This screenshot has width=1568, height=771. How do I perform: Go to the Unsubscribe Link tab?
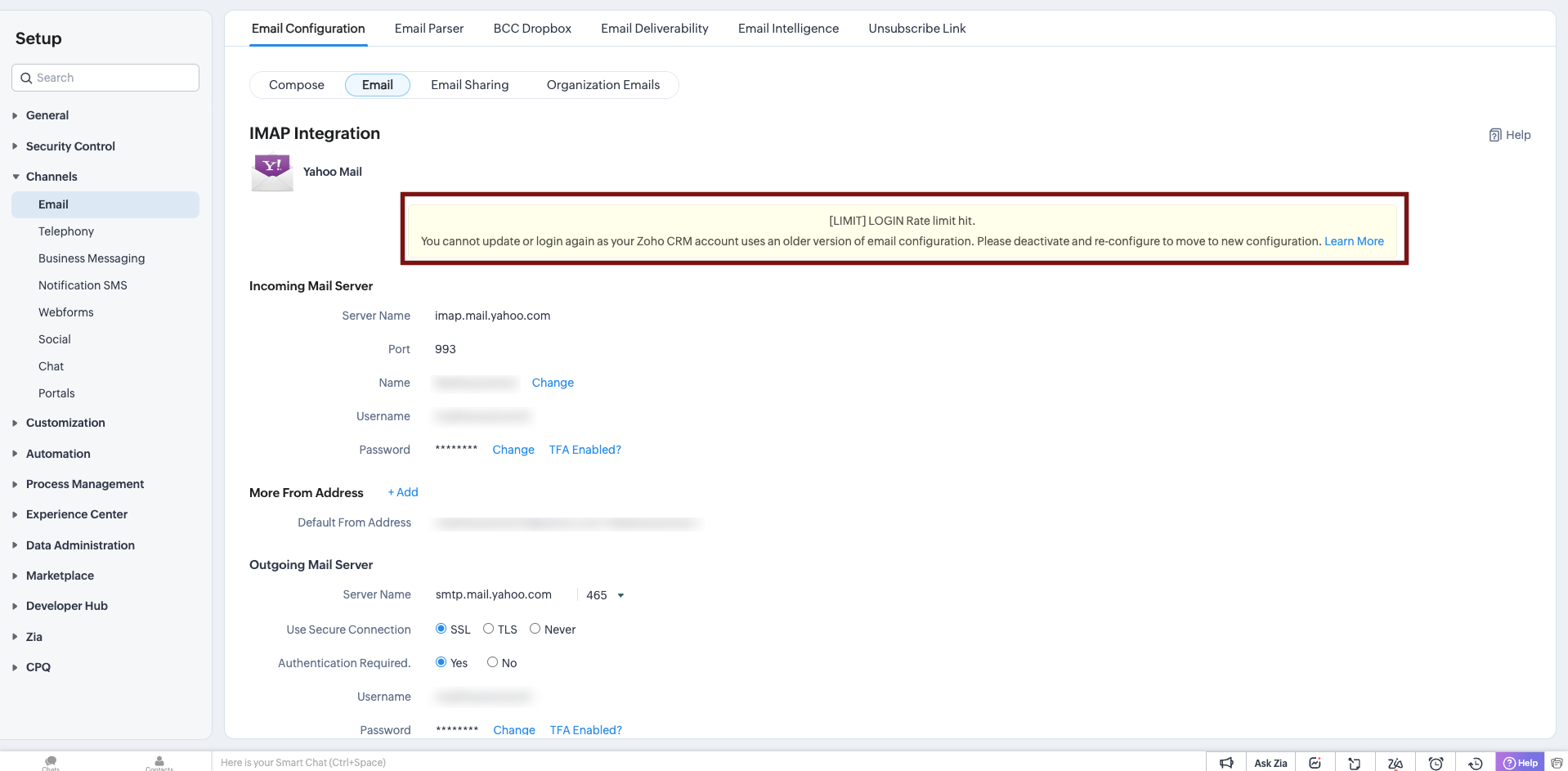coord(917,29)
